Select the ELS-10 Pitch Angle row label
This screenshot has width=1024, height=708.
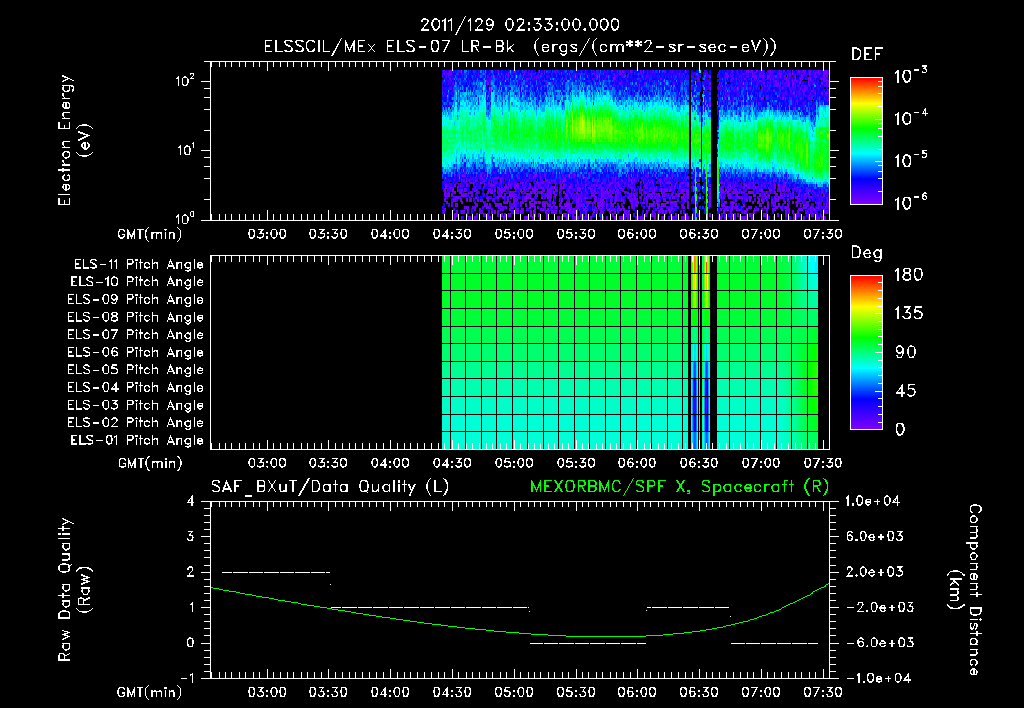coord(137,282)
